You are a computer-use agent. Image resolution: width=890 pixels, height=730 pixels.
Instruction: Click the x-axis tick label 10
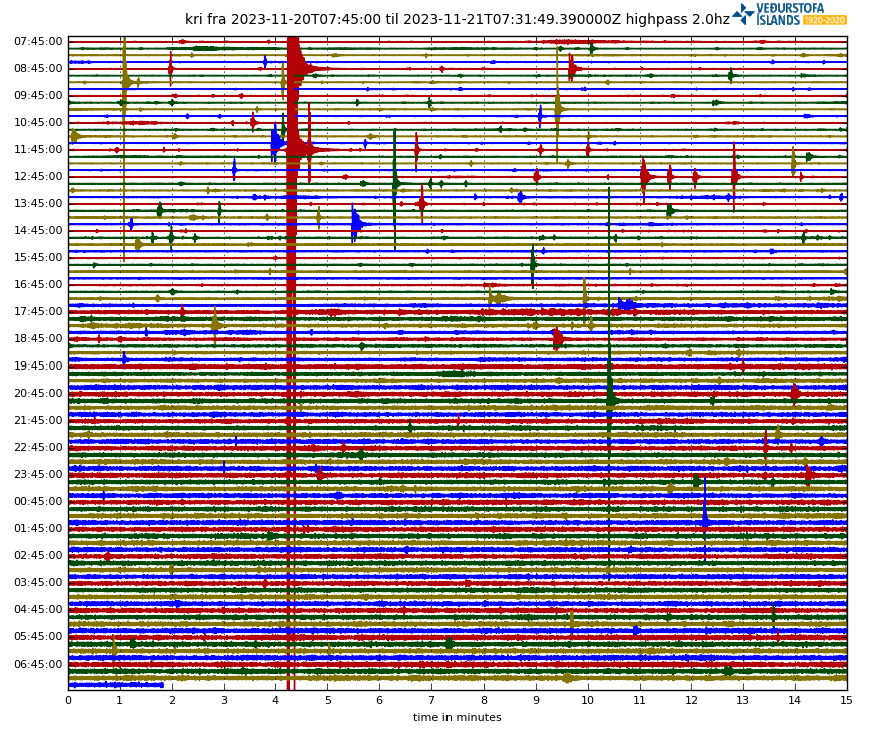coord(587,700)
